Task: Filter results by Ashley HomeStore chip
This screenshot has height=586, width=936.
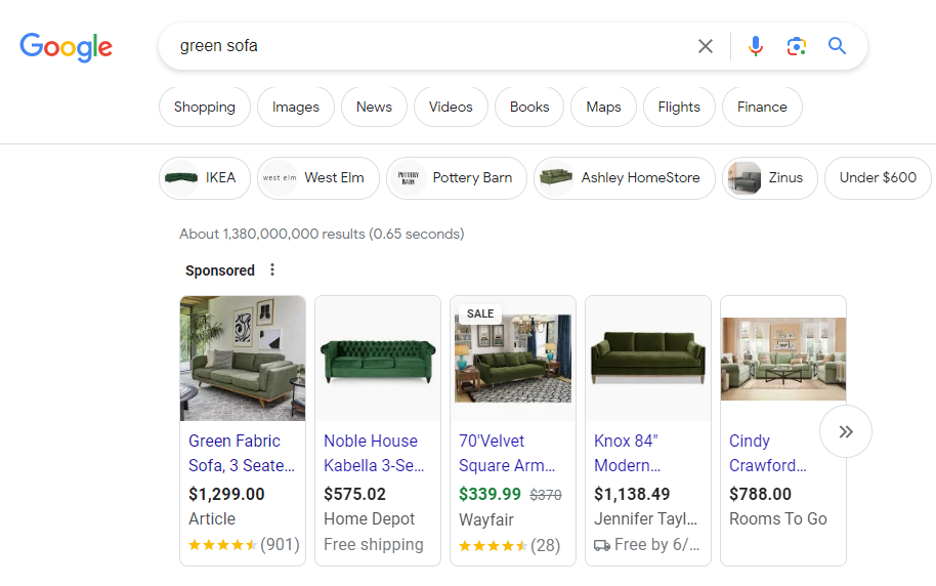Action: tap(624, 178)
